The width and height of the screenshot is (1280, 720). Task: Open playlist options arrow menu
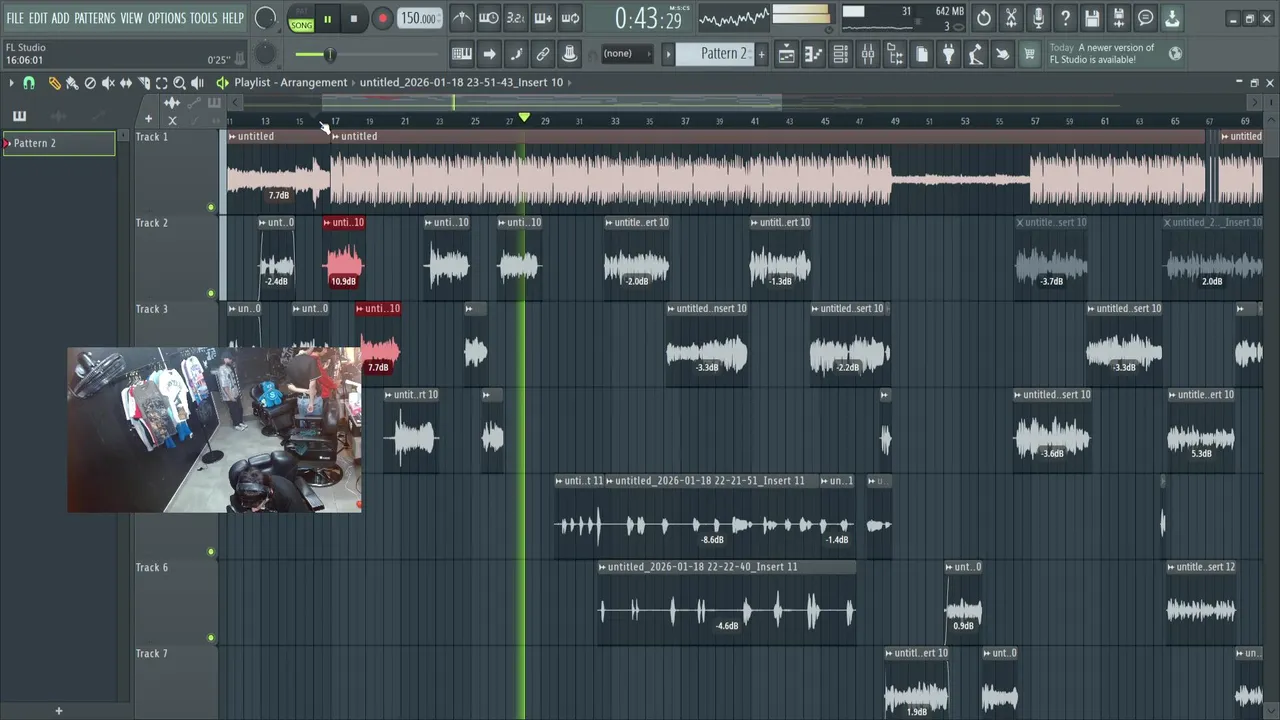[11, 83]
